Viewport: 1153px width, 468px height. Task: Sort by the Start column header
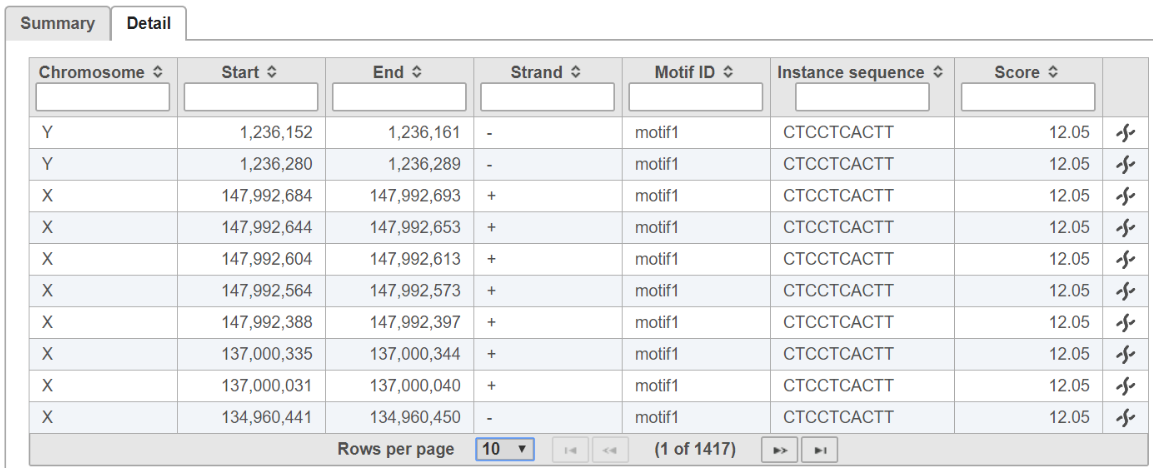coord(250,72)
